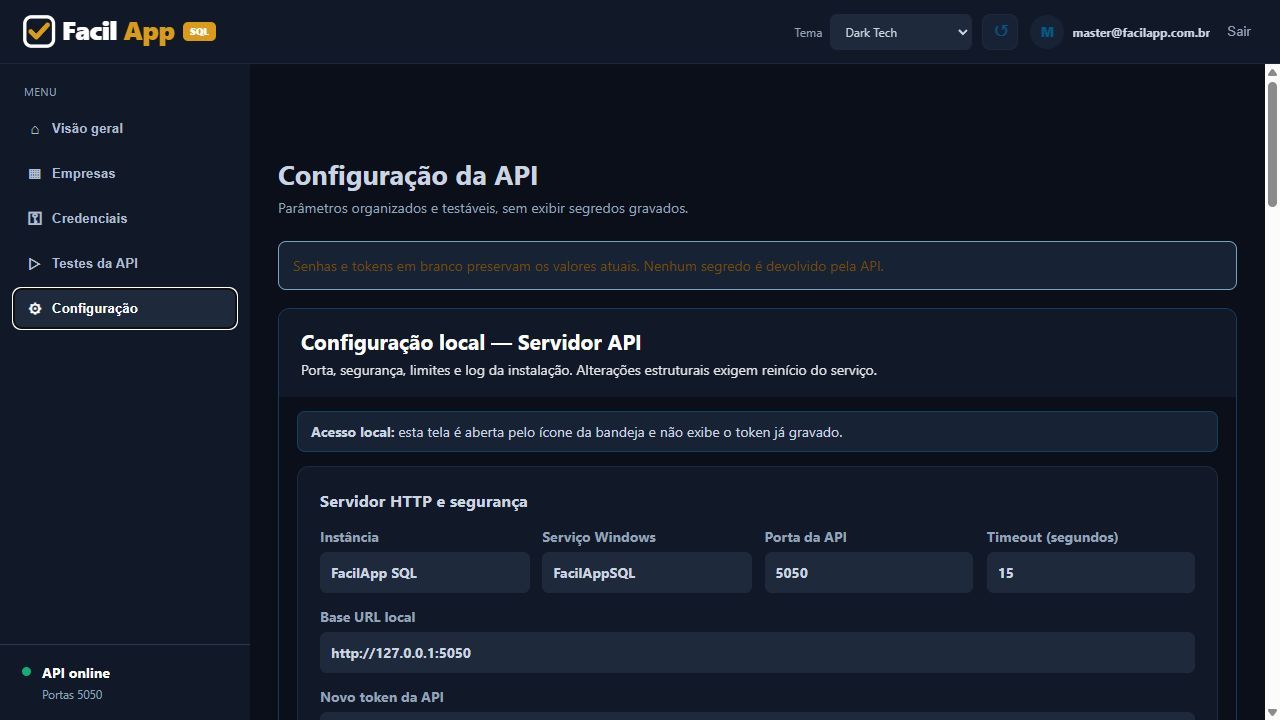The width and height of the screenshot is (1280, 720).
Task: Open the Tema dropdown showing Dark Tech
Action: (901, 32)
